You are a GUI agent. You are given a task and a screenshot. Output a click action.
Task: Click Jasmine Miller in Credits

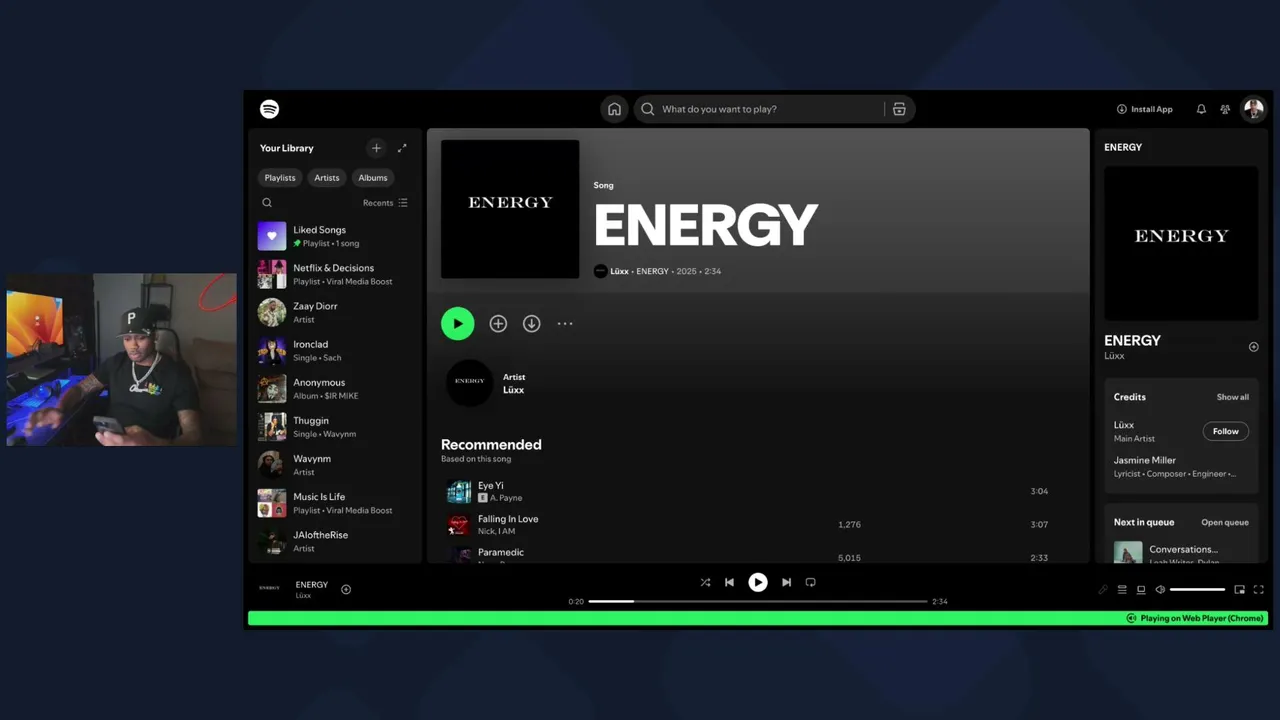[1145, 460]
